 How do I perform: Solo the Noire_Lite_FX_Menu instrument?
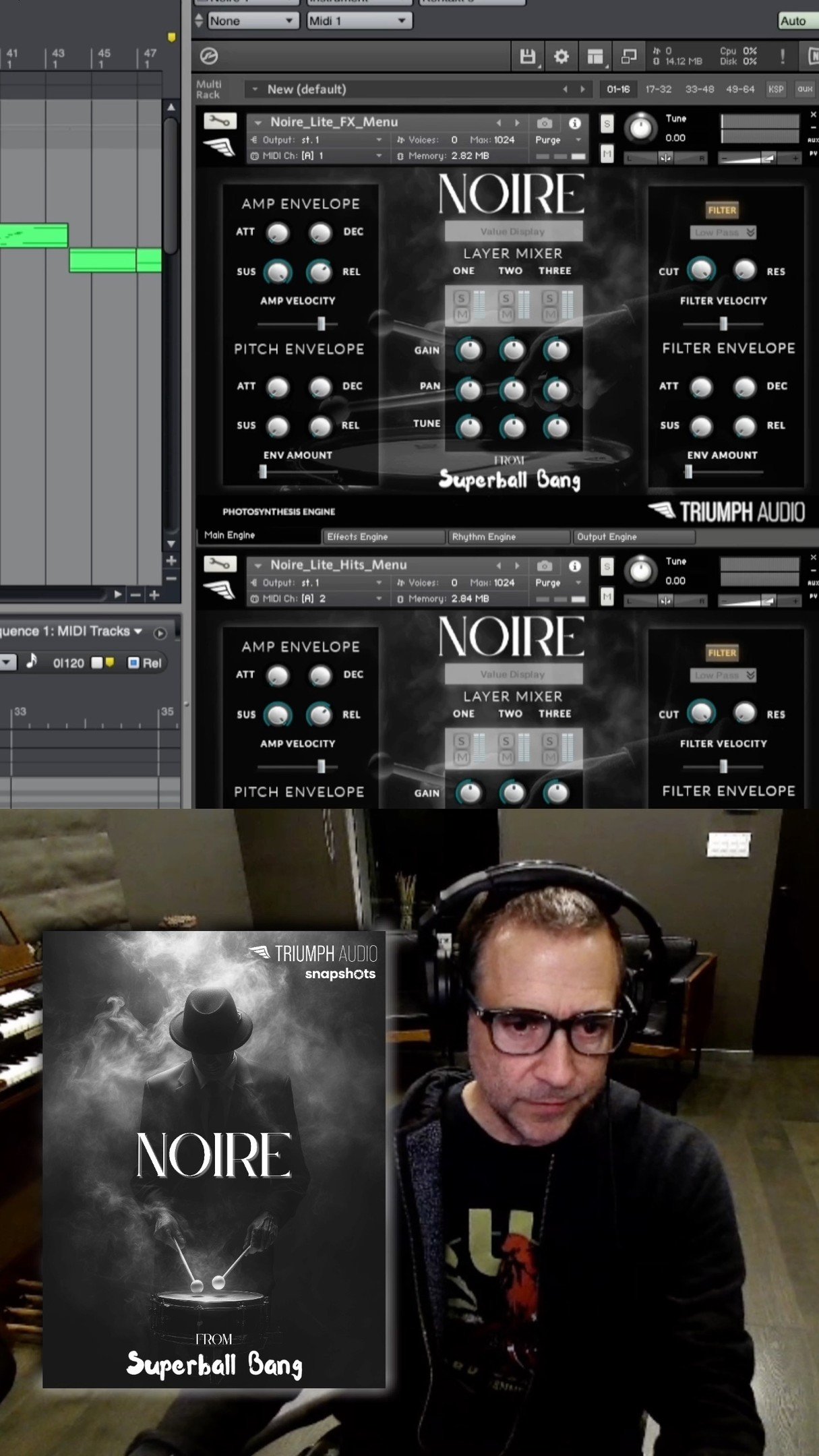(x=607, y=123)
